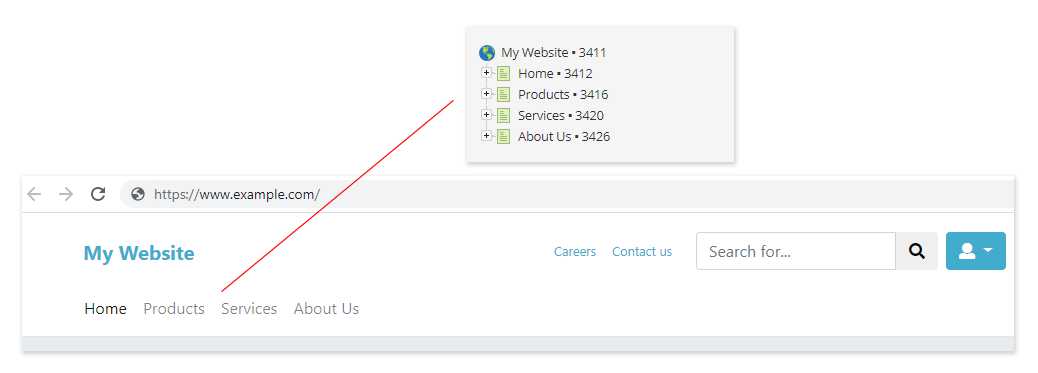
Task: Click inside the Search for... field
Action: [796, 251]
